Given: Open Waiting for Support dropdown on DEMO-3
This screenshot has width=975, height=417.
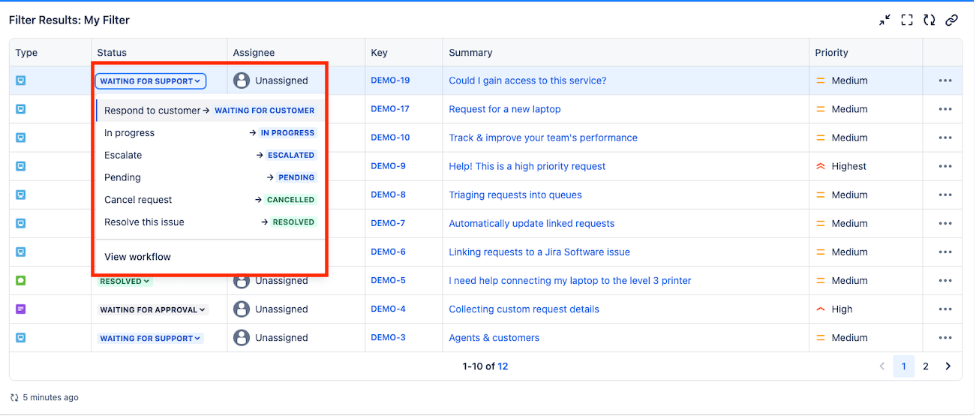Looking at the screenshot, I should (150, 338).
